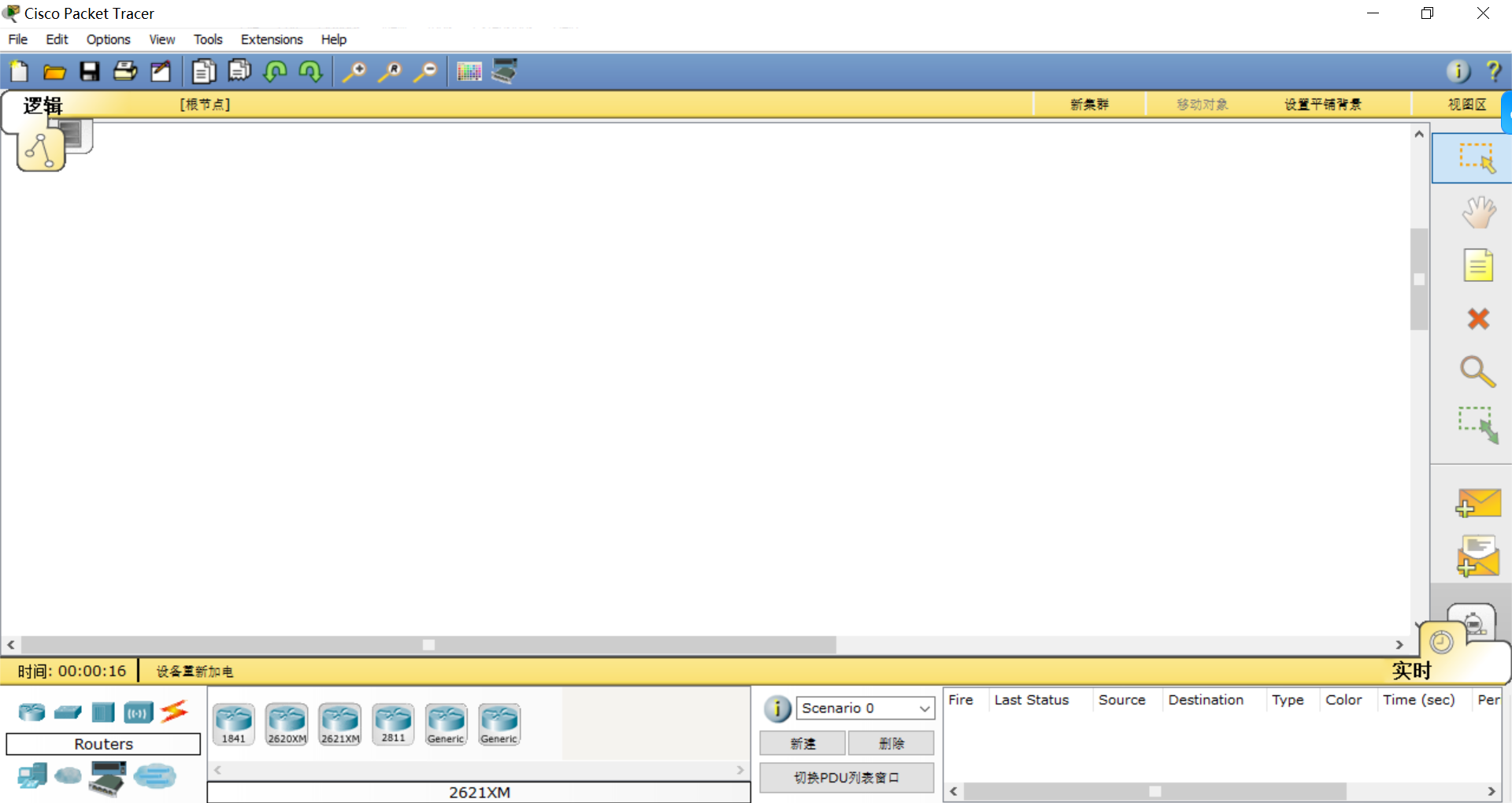
Task: Choose the red X Delete tool
Action: [1478, 318]
